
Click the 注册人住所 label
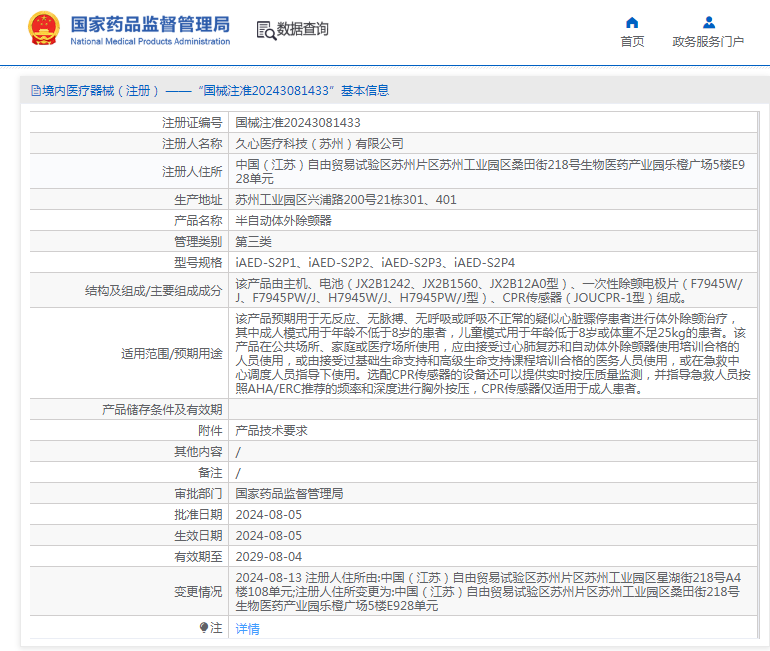192,171
